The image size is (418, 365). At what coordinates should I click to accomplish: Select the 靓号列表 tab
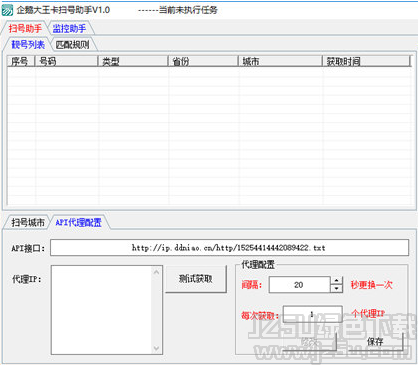click(28, 45)
